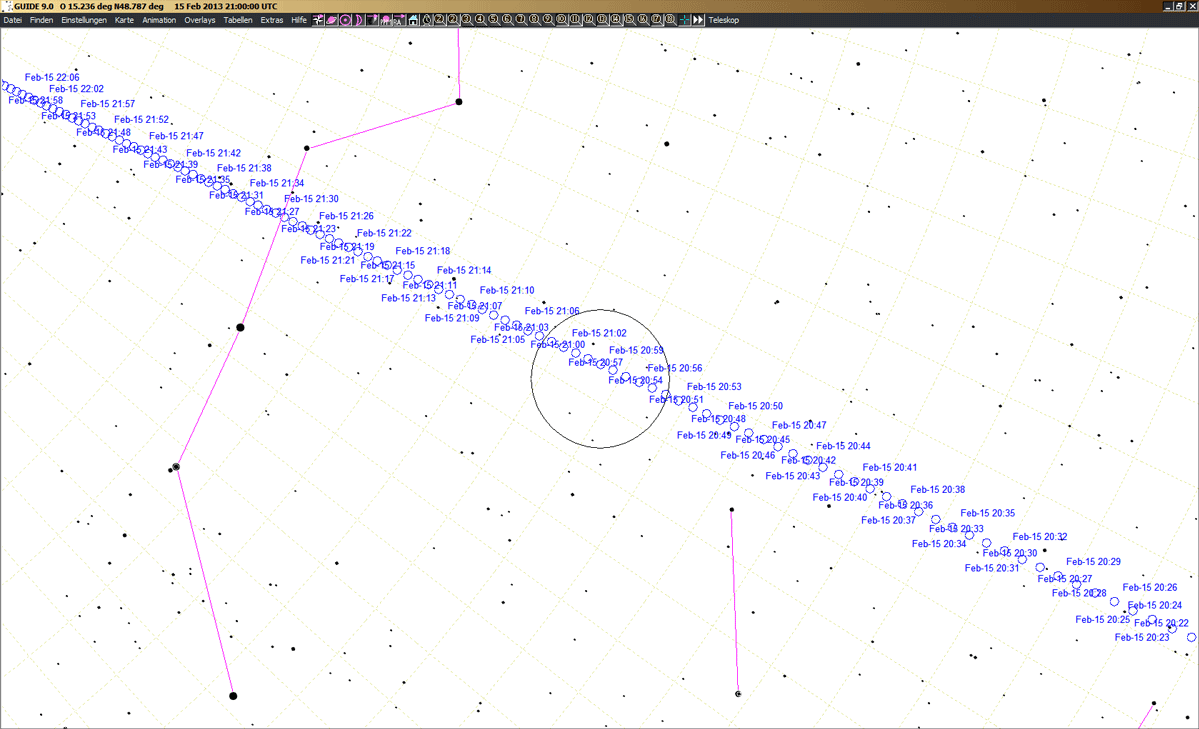Open the Hilfe menu
Viewport: 1199px width, 729px height.
[x=299, y=20]
